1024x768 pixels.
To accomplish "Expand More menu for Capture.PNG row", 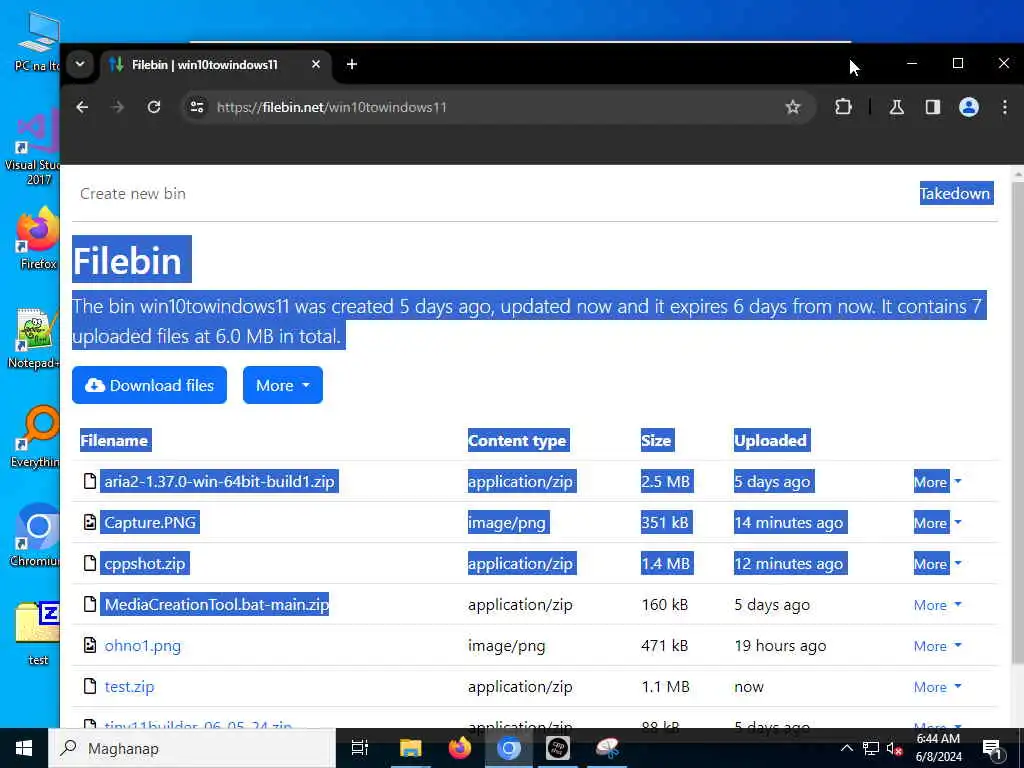I will [937, 522].
